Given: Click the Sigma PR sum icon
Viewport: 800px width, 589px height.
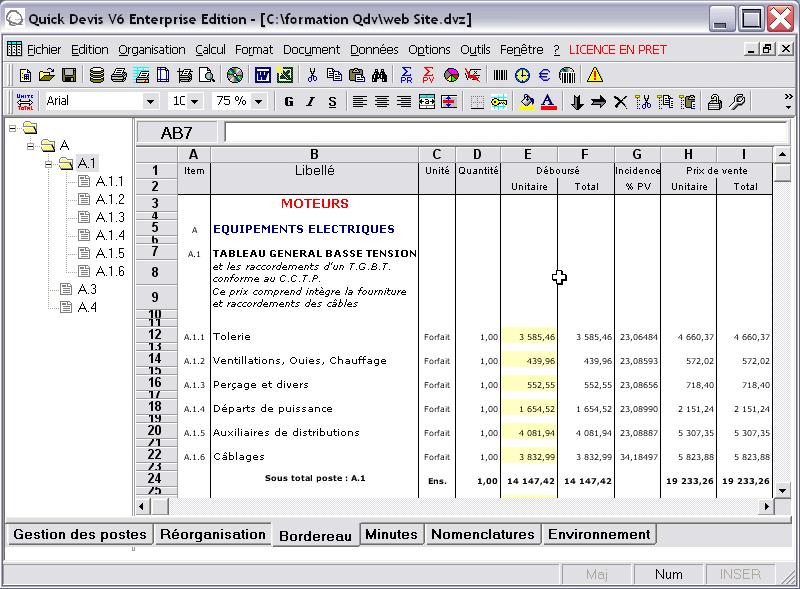Looking at the screenshot, I should pos(405,74).
